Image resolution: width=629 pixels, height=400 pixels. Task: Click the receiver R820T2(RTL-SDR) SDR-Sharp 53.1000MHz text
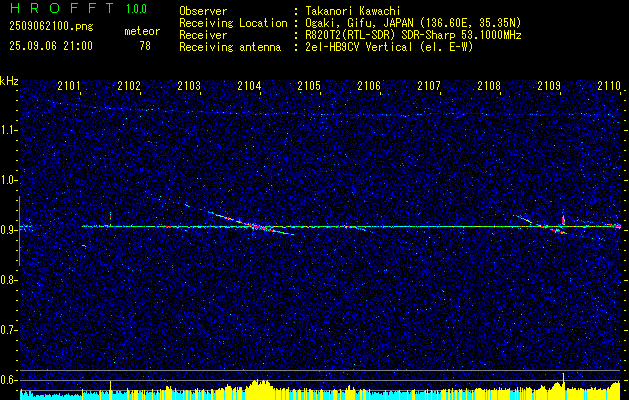click(x=413, y=35)
